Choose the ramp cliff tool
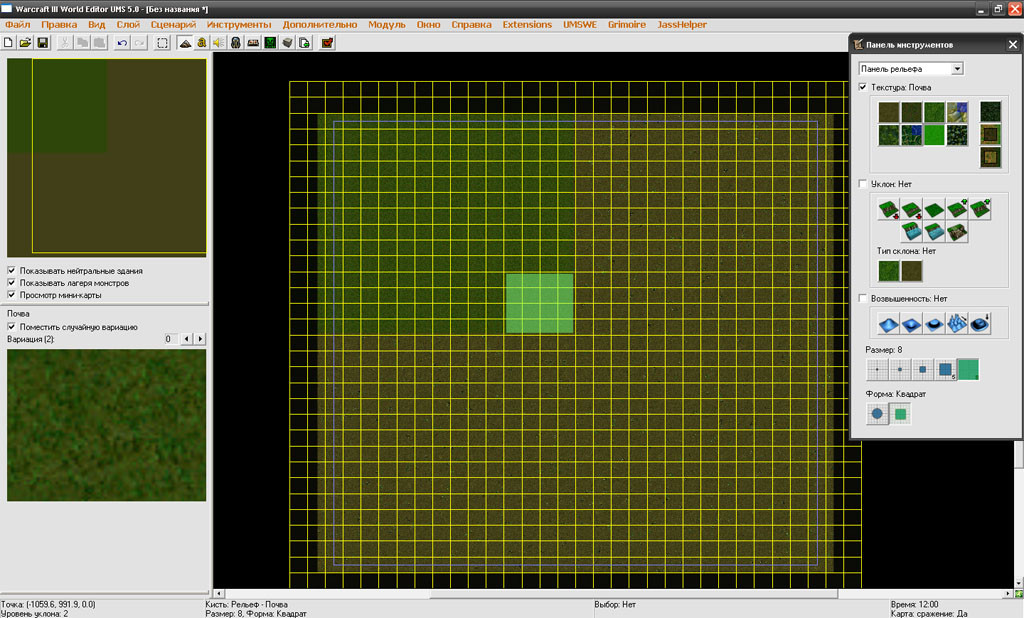 tap(957, 231)
